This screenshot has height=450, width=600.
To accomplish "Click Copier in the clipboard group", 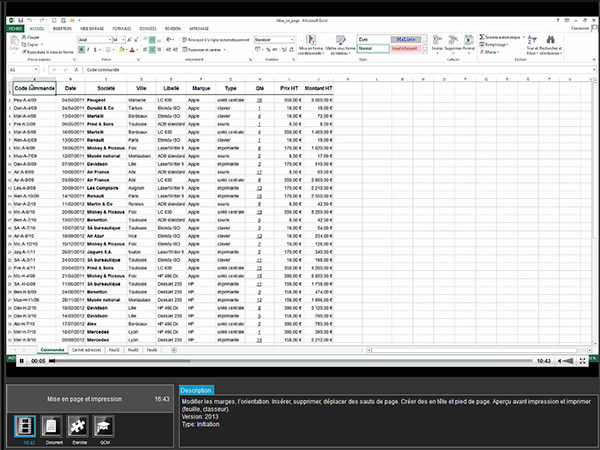I will click(31, 44).
